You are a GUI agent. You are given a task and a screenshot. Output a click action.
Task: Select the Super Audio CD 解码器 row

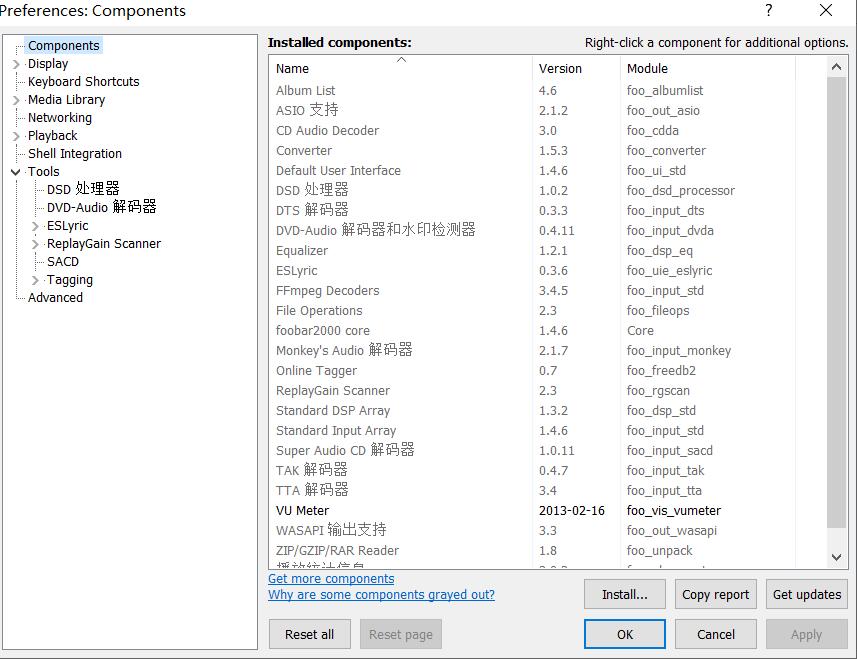coord(548,451)
